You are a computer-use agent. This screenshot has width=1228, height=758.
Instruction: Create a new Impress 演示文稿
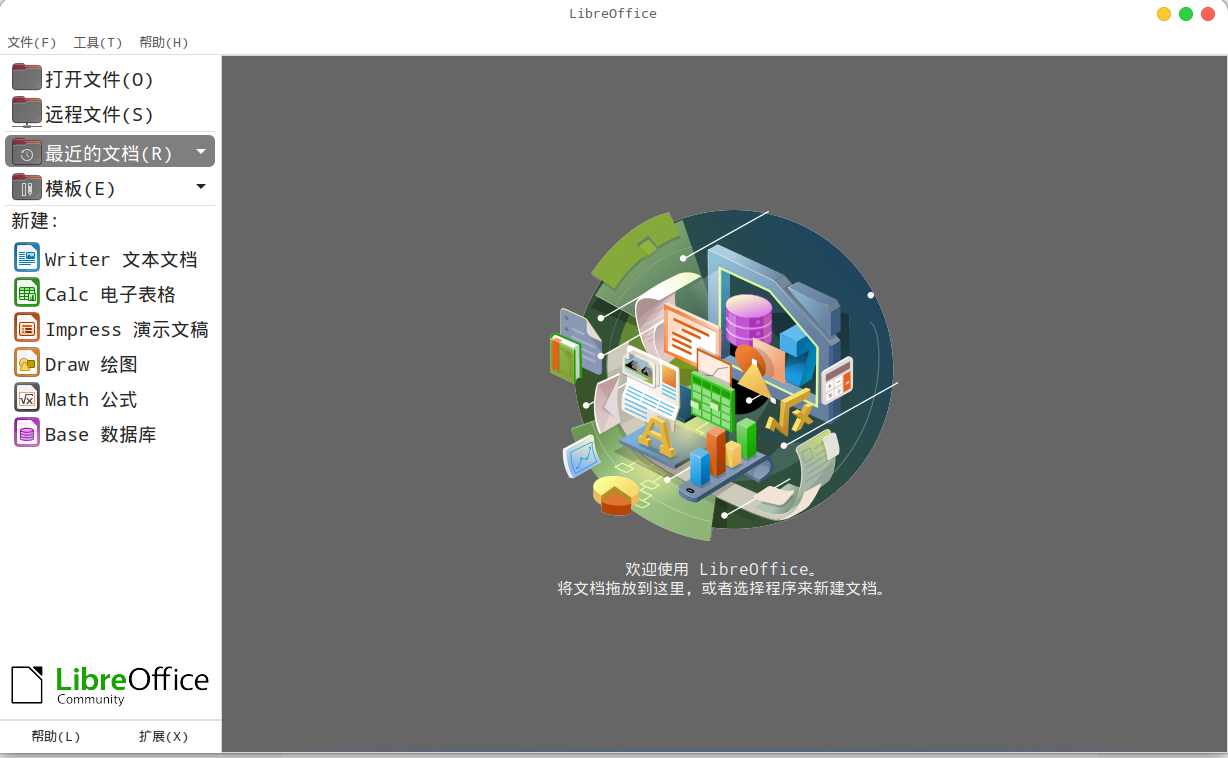(110, 329)
